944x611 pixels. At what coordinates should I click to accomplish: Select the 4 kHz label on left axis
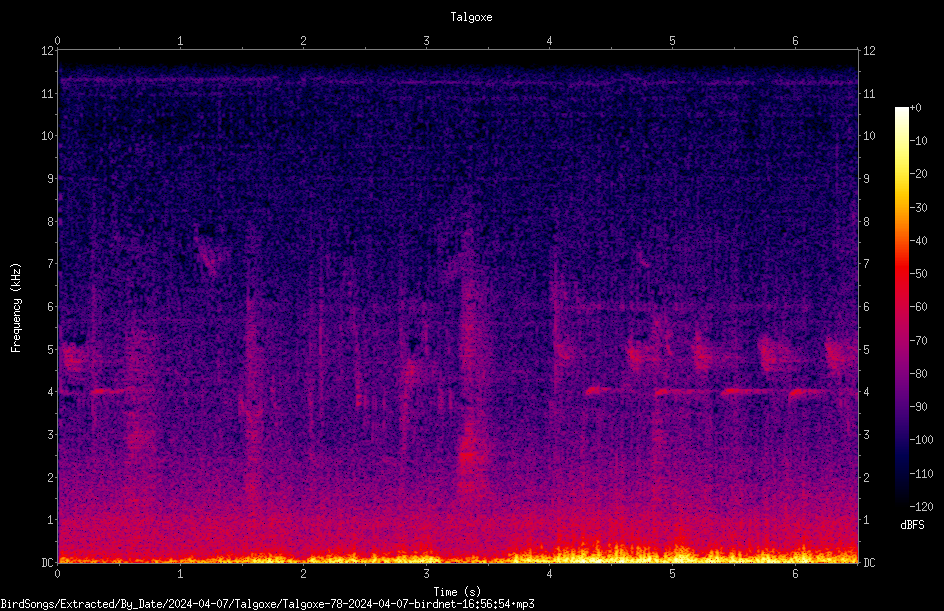pos(51,392)
